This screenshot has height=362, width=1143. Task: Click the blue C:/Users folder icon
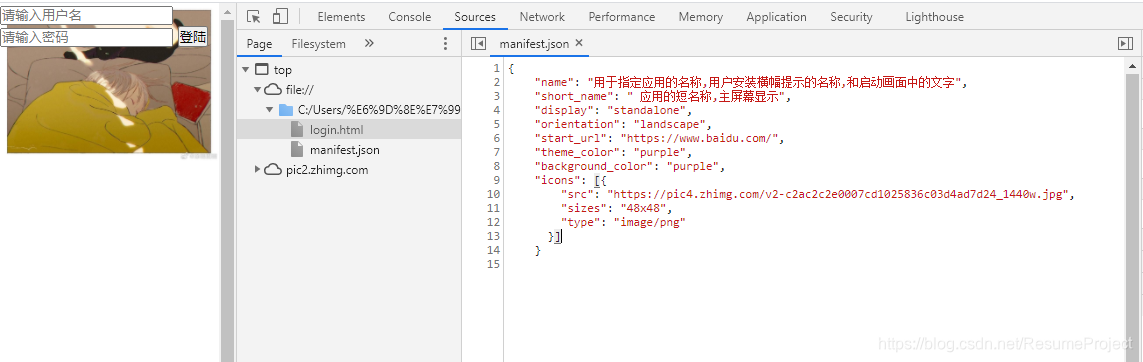(x=286, y=110)
